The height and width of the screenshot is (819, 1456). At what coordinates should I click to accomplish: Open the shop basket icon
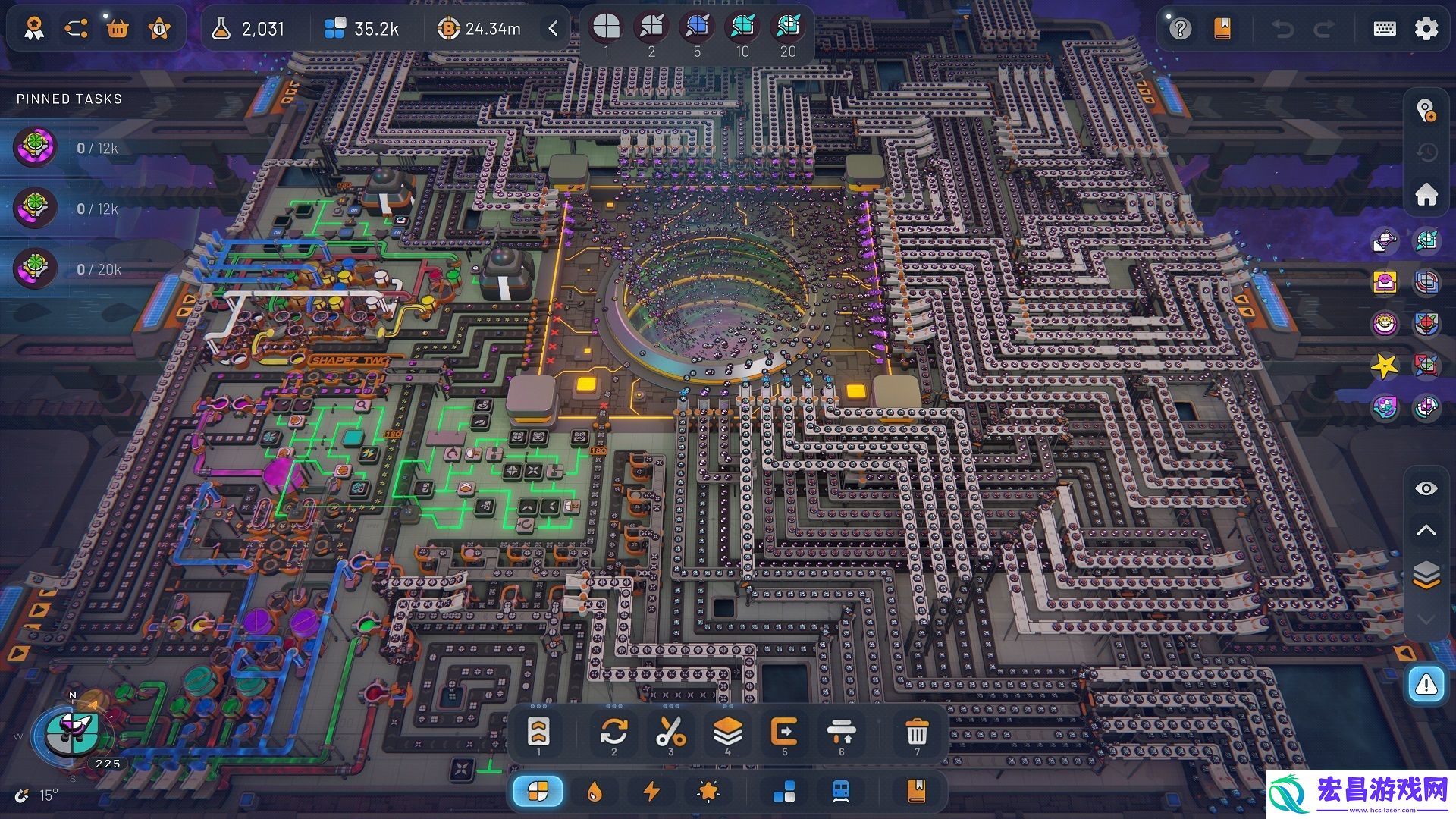(x=118, y=29)
